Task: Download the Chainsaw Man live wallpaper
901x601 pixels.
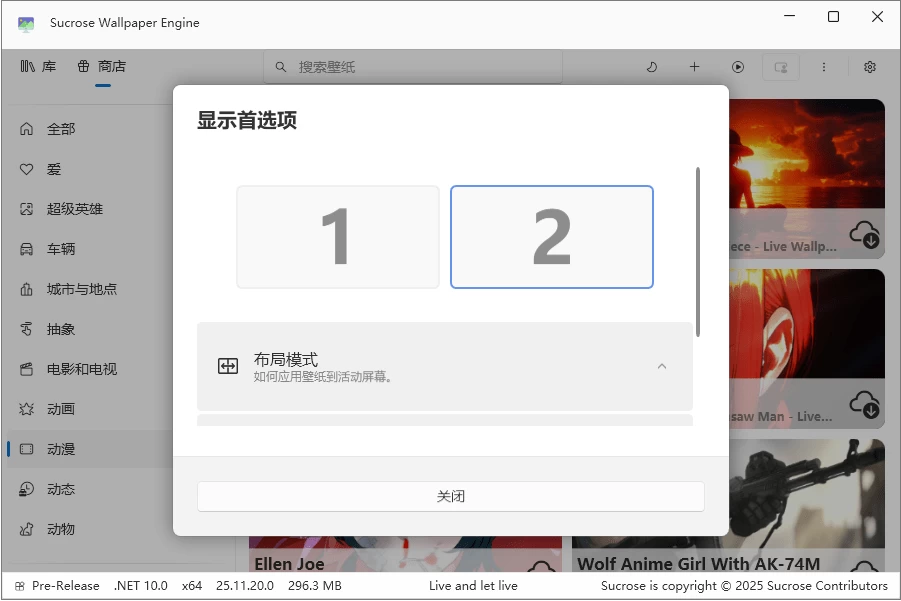Action: [863, 405]
